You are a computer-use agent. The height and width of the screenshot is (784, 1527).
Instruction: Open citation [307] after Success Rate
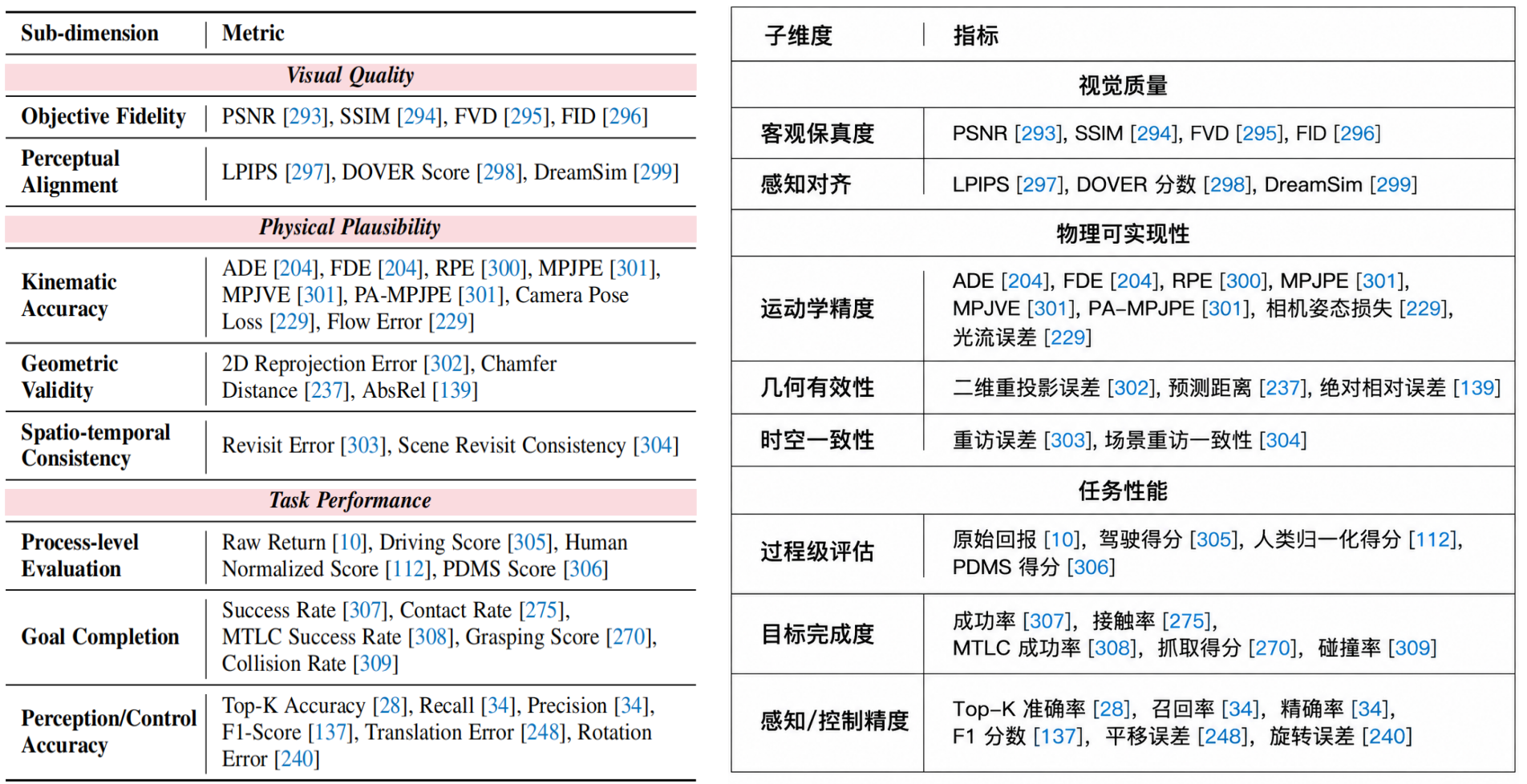[366, 611]
